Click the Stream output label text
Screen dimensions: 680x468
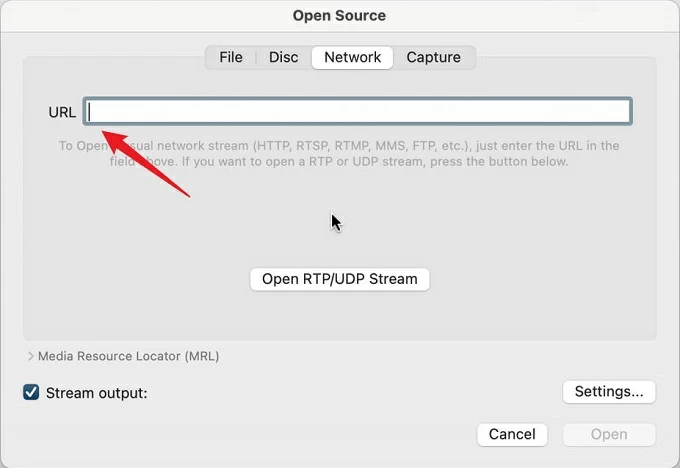click(x=97, y=393)
